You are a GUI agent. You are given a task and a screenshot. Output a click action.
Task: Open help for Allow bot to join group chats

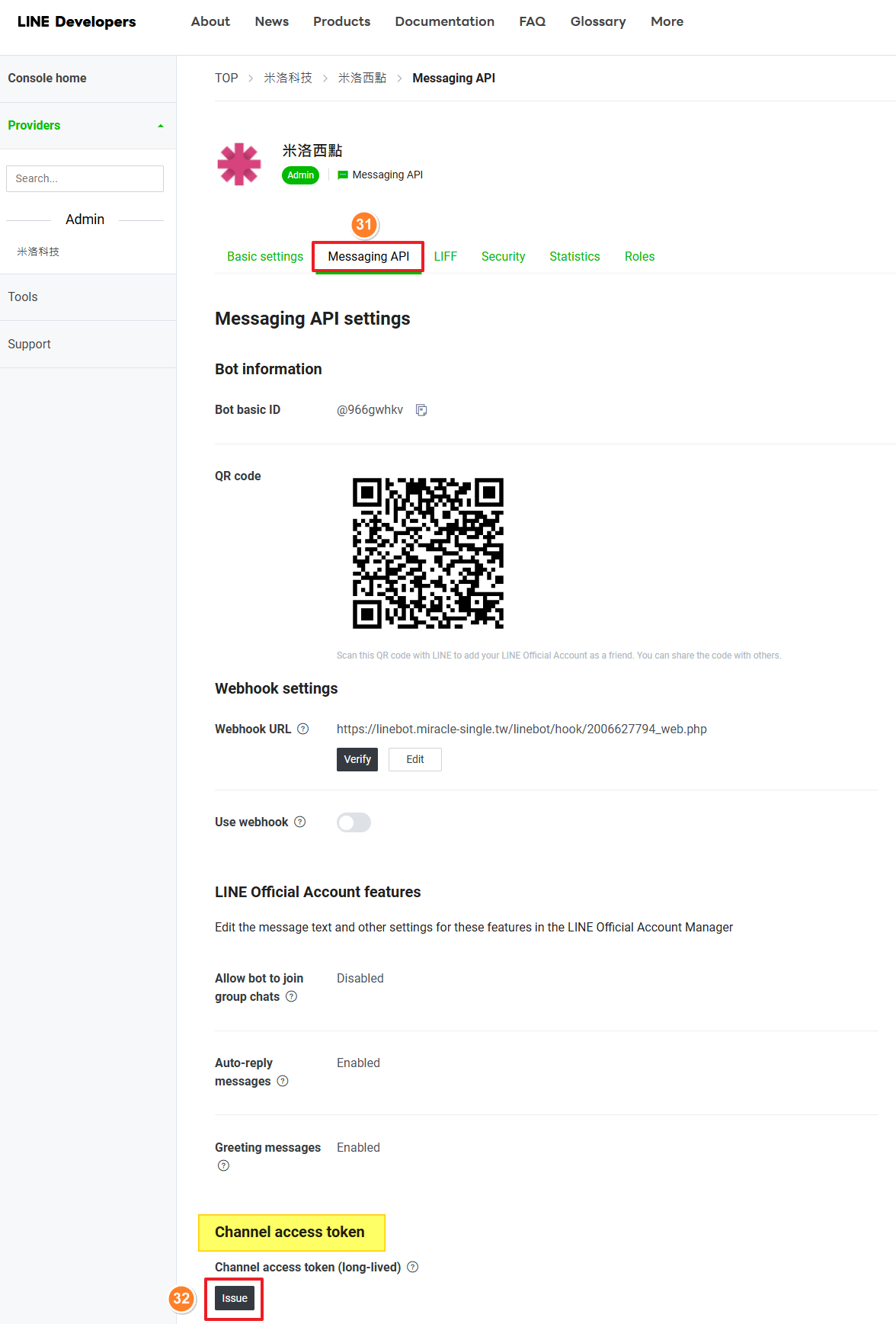click(x=291, y=996)
